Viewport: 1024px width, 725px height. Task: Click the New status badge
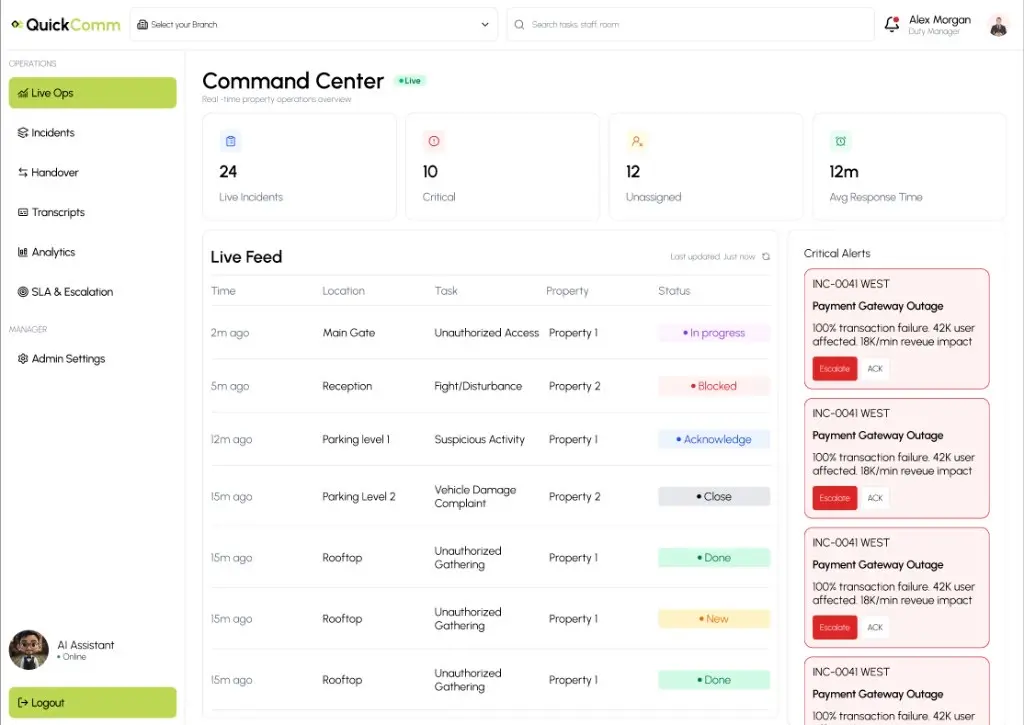point(714,619)
